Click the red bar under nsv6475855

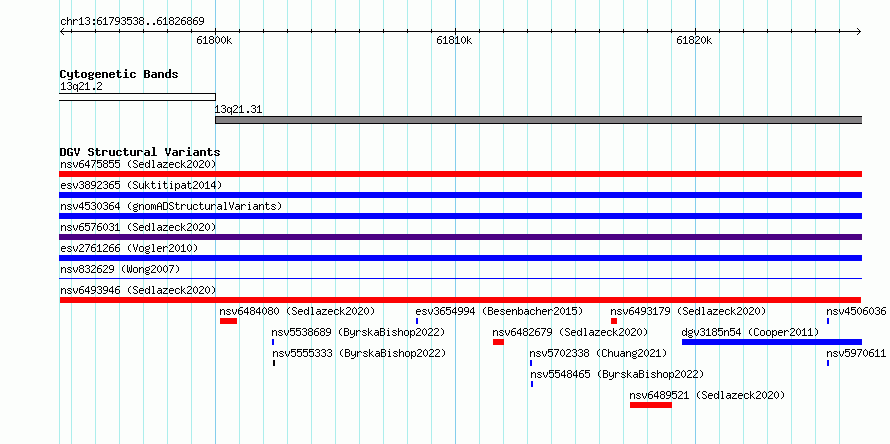click(461, 174)
